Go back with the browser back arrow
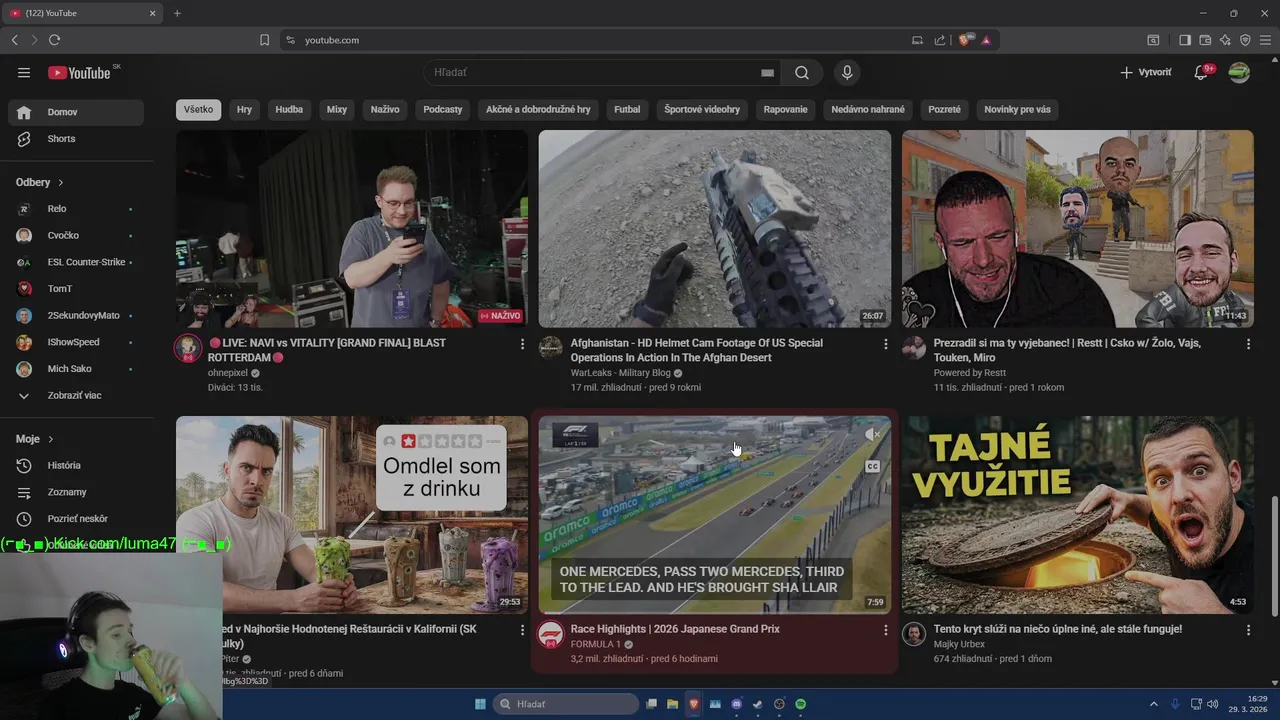 (x=14, y=40)
